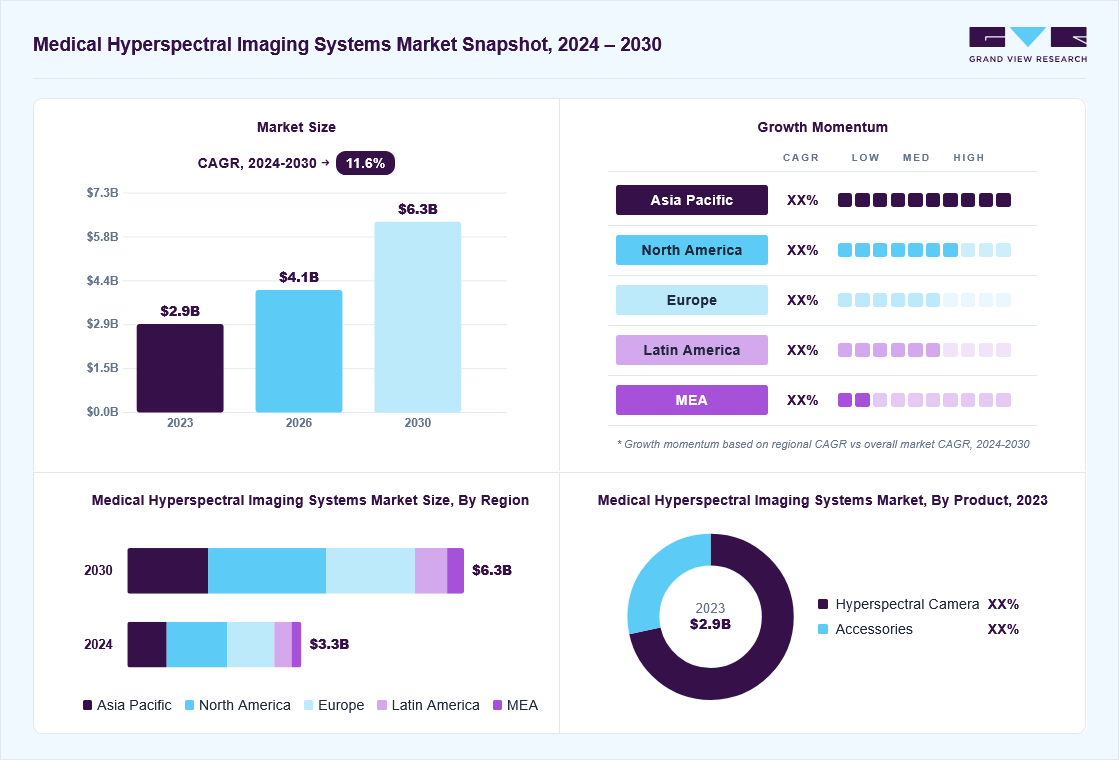Click the Europe legend swatch
The image size is (1120, 760).
point(309,705)
